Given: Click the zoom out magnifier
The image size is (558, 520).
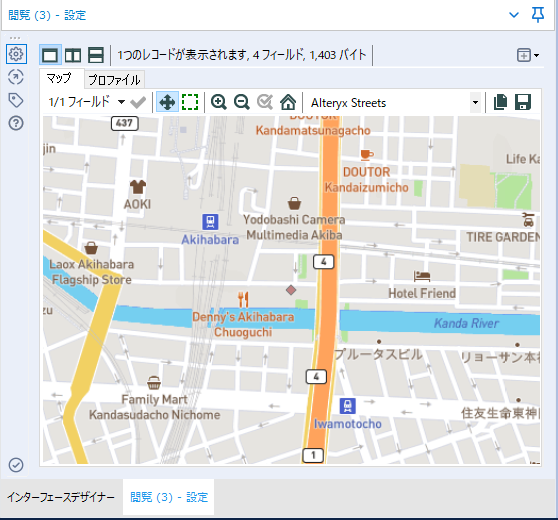Looking at the screenshot, I should [242, 102].
